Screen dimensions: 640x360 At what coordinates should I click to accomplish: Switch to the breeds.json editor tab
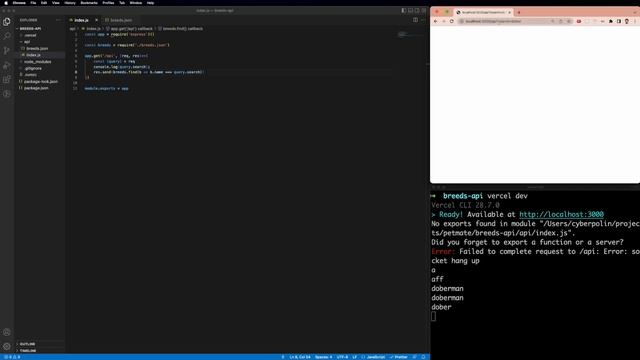click(121, 20)
